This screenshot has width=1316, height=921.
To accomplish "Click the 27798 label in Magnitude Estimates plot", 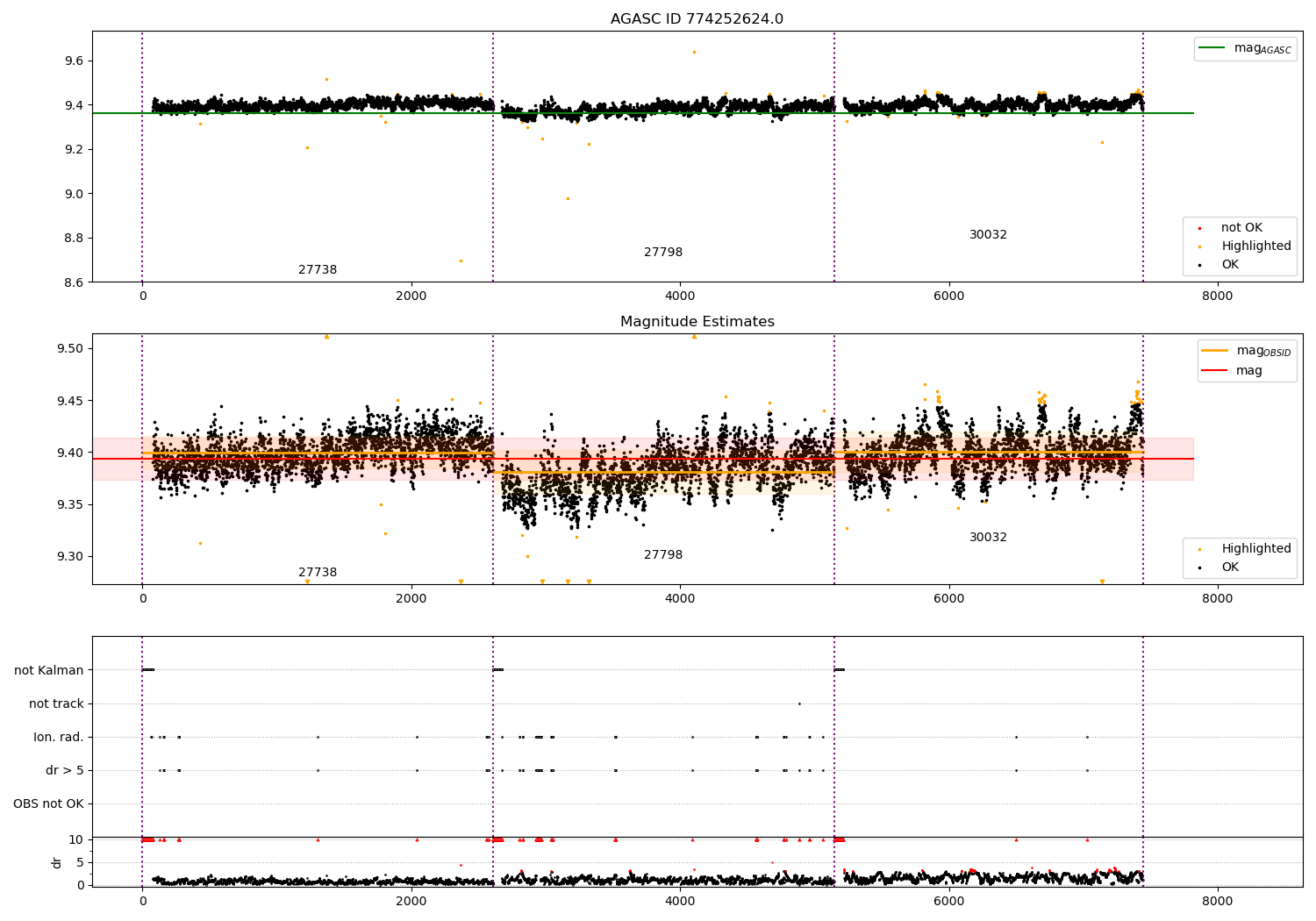I will click(x=663, y=555).
